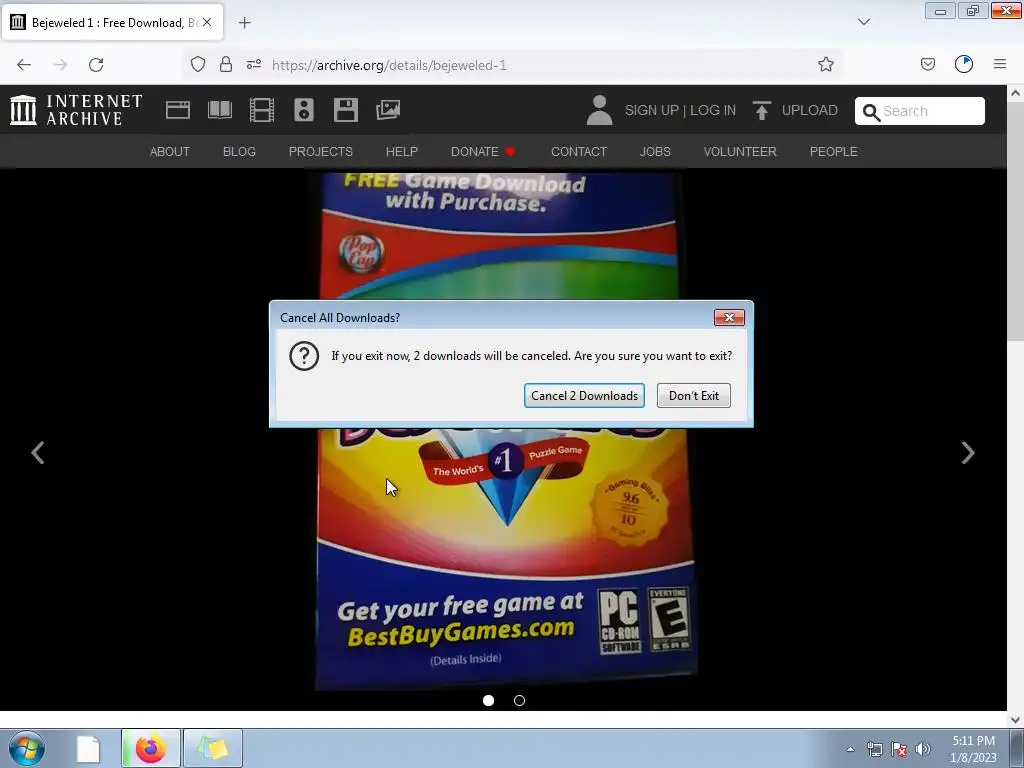Open the PROJECTS menu item
Image resolution: width=1024 pixels, height=768 pixels.
pyautogui.click(x=321, y=152)
